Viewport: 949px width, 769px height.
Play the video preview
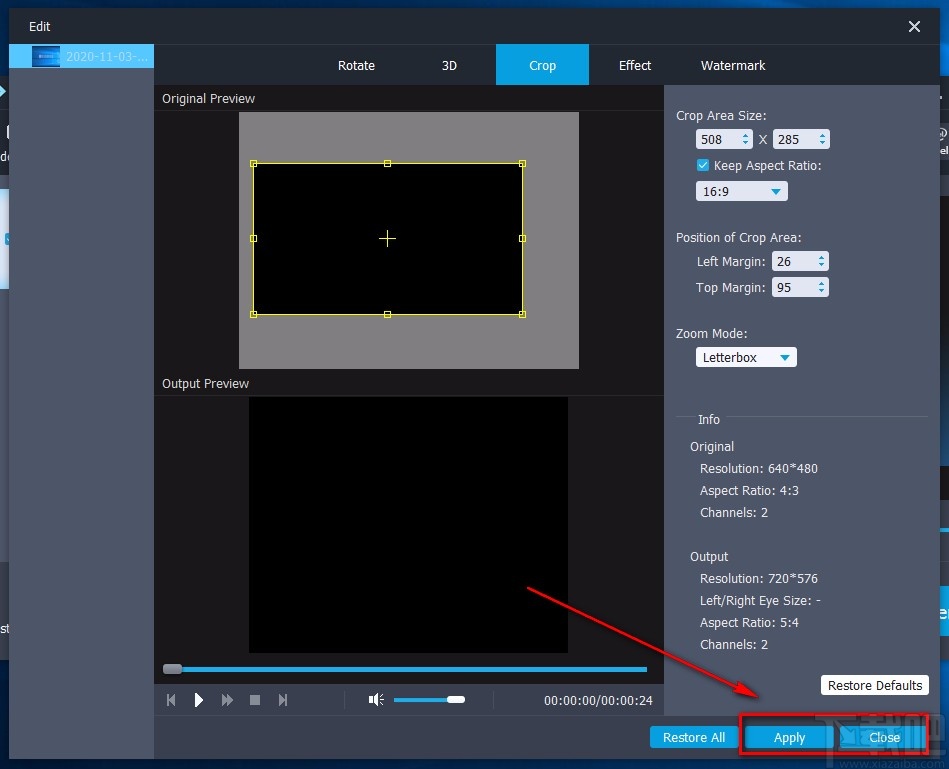(198, 699)
